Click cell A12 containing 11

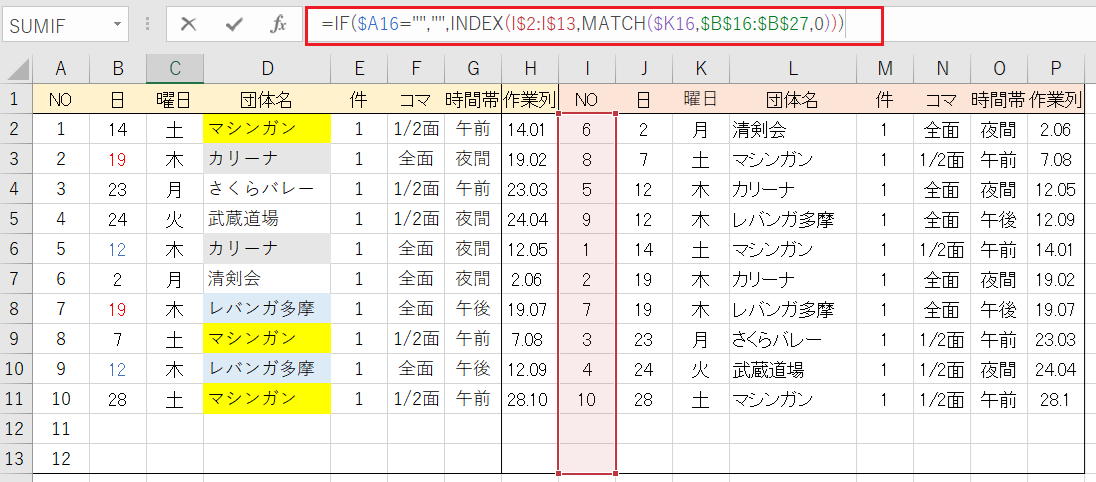coord(61,428)
